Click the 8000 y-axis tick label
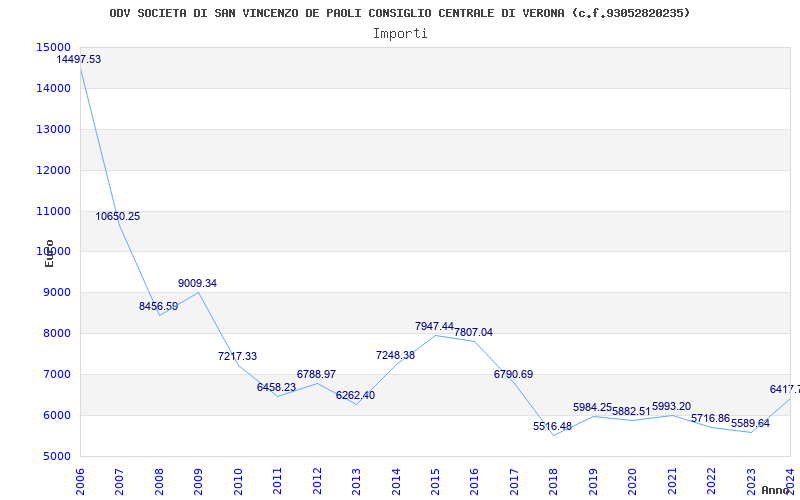The height and width of the screenshot is (500, 800). tap(56, 334)
